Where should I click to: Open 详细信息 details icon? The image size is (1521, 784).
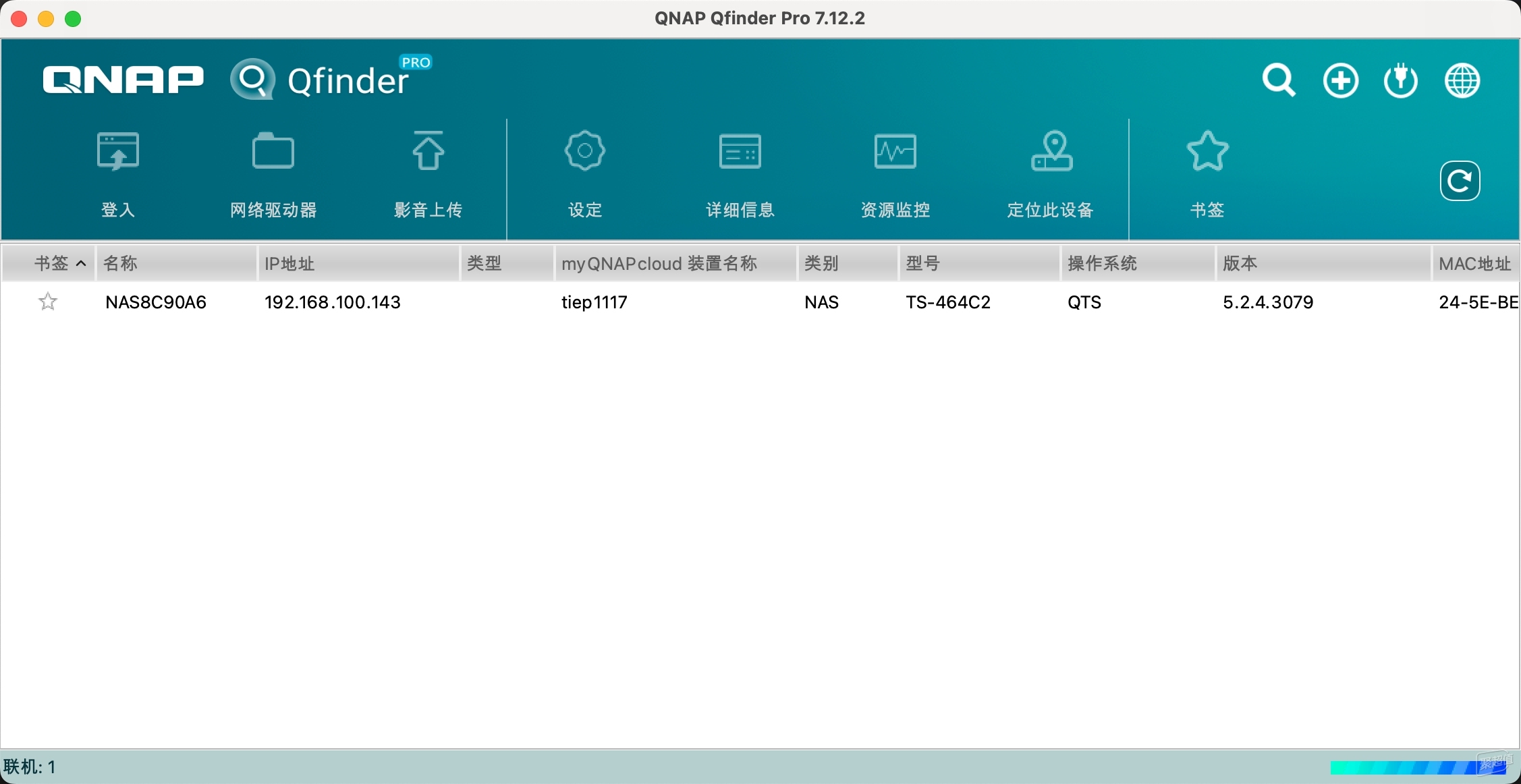point(740,151)
